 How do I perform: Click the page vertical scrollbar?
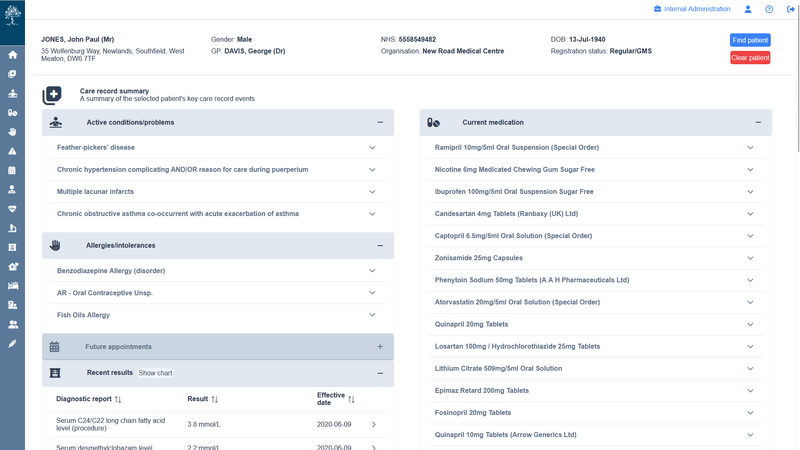click(x=797, y=77)
